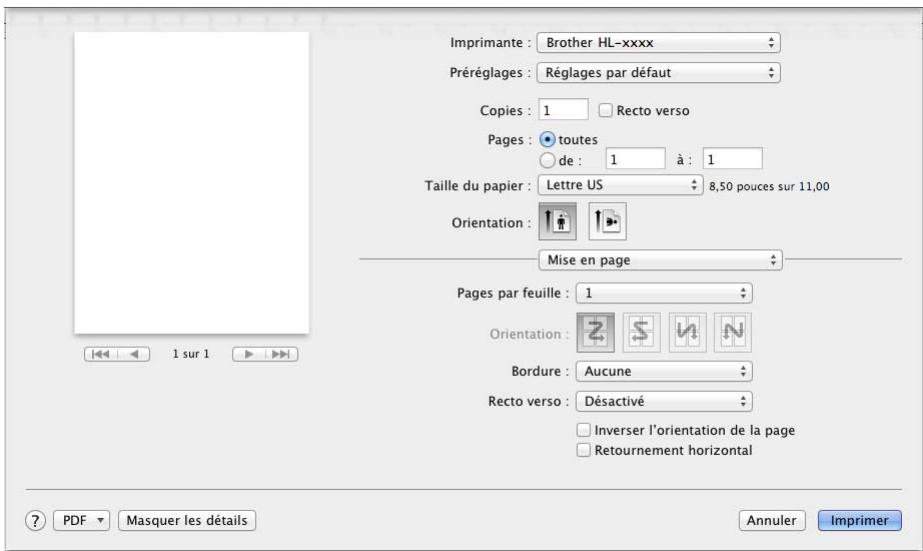
Task: Click the 'de' start page field
Action: [x=636, y=159]
